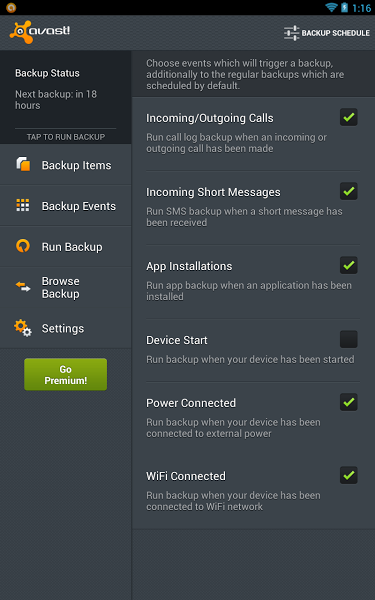Screen dimensions: 375x600
Task: Enable the Device Start checkbox
Action: pyautogui.click(x=349, y=339)
